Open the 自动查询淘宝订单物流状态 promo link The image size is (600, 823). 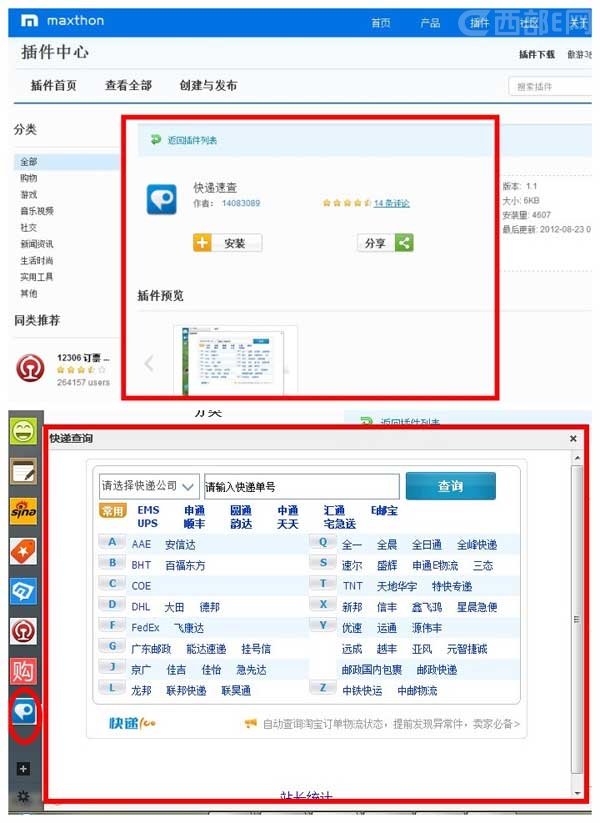point(382,724)
